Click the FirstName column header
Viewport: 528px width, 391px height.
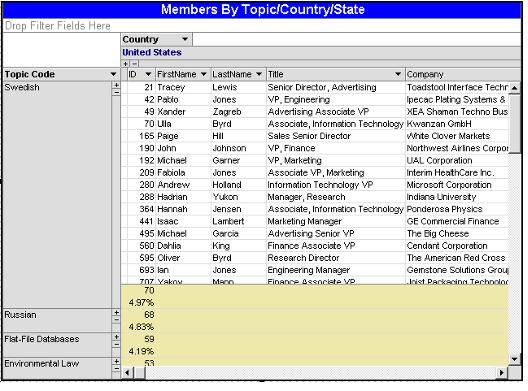click(182, 74)
